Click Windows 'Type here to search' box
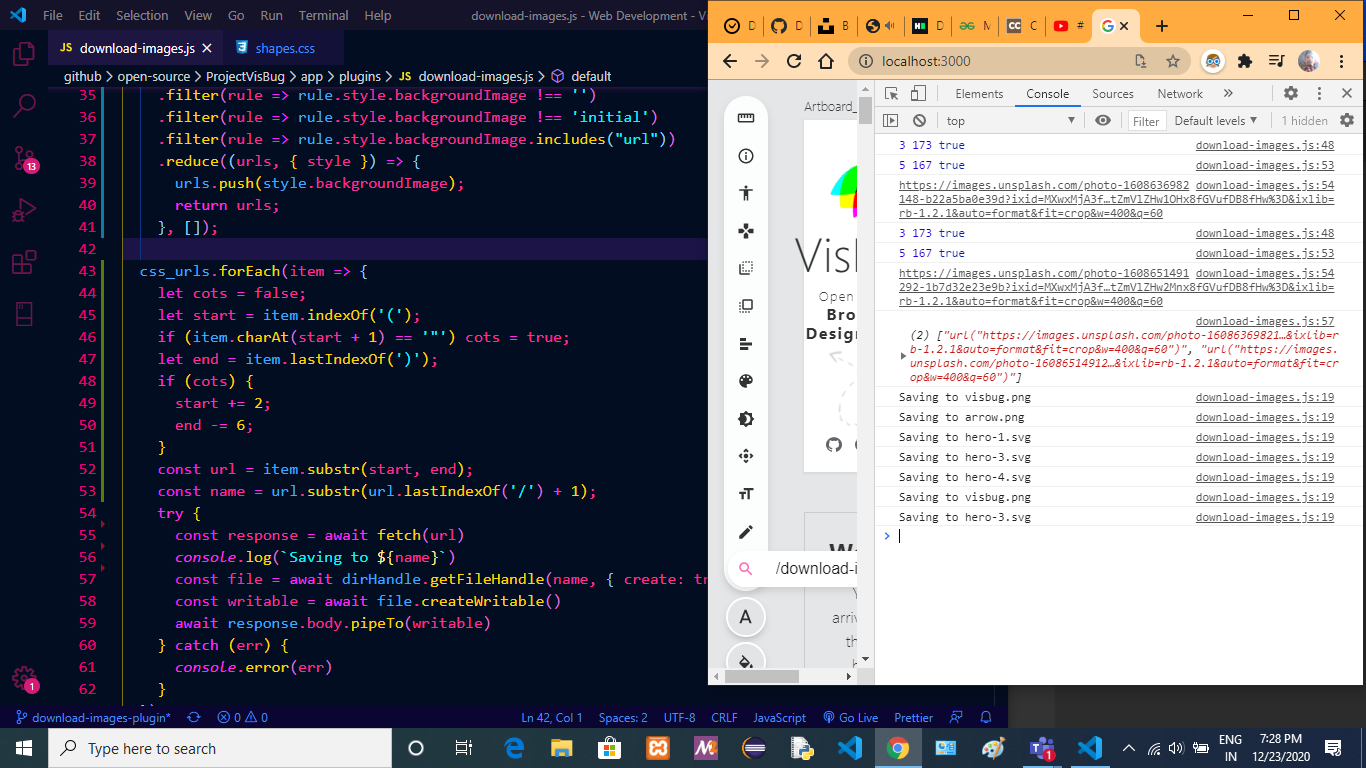Screen dimensions: 1366x768 tap(219, 748)
